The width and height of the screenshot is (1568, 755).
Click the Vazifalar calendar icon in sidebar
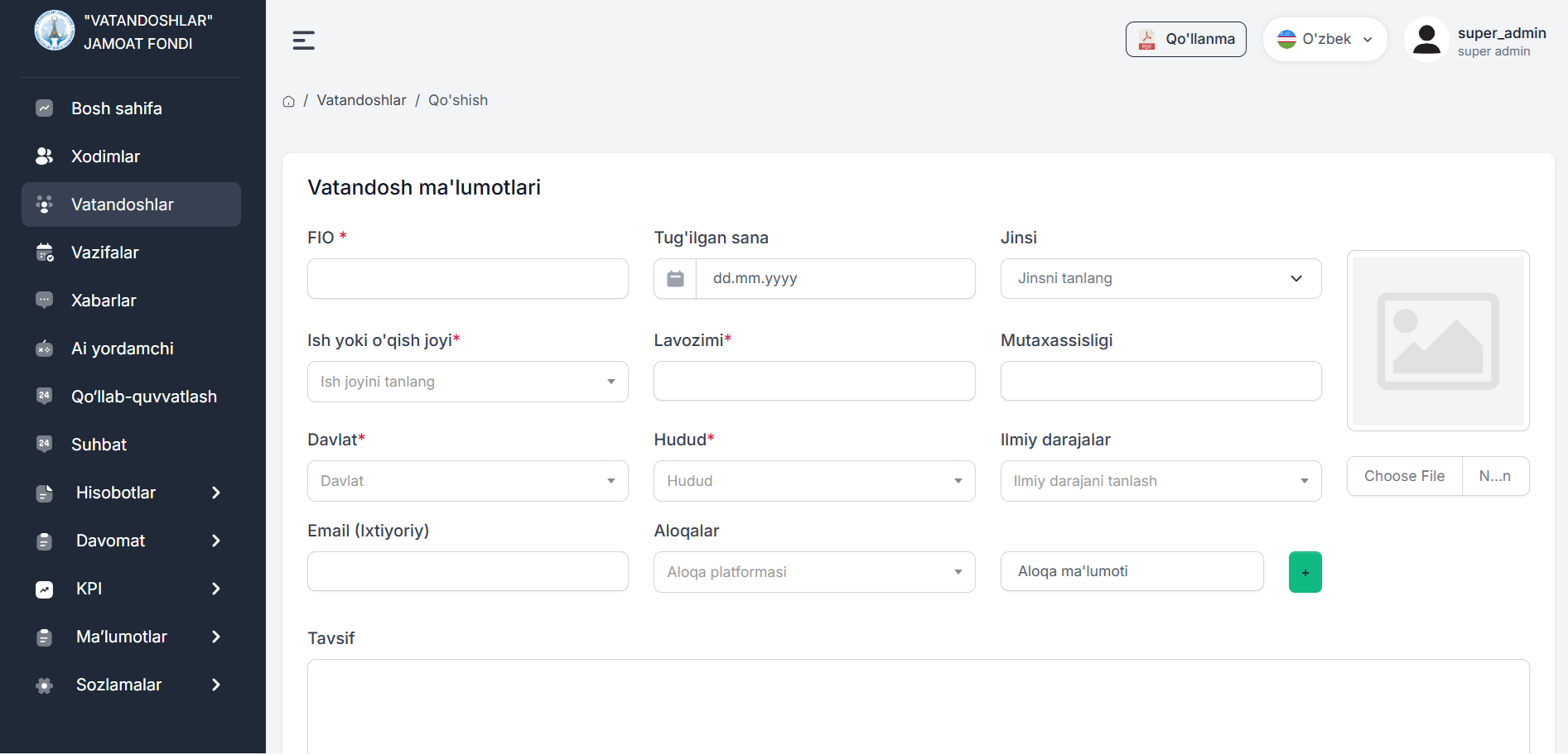45,252
